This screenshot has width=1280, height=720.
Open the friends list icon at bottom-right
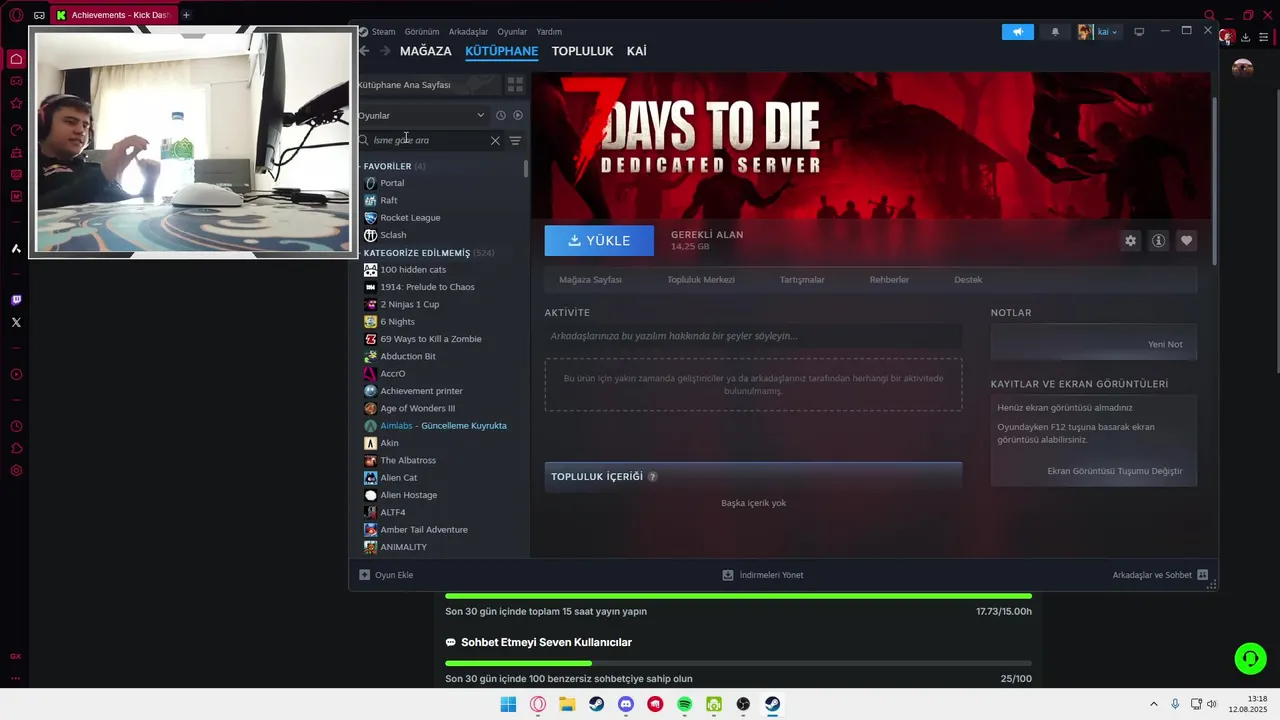(x=1203, y=575)
